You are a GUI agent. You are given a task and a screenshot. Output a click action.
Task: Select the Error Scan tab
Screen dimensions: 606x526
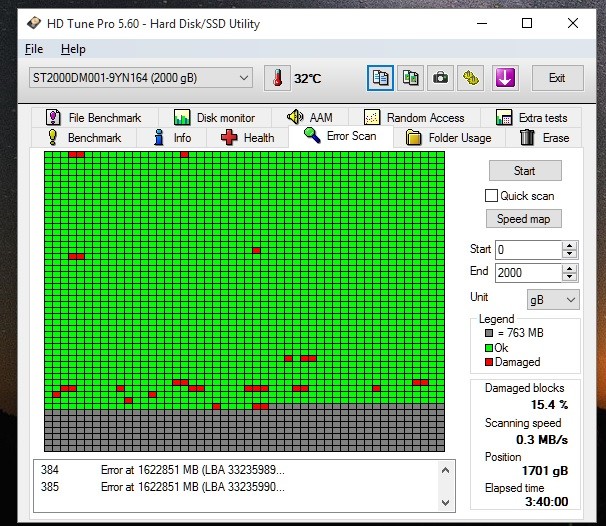tap(341, 136)
